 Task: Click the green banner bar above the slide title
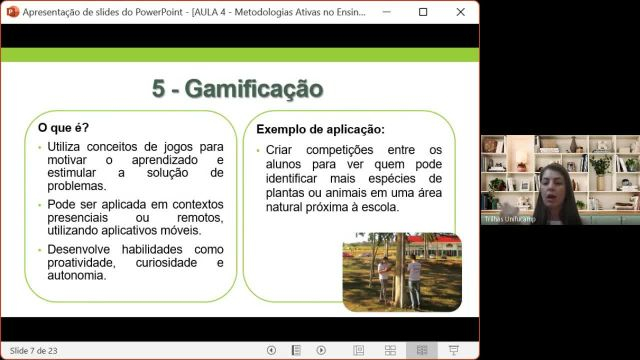[x=240, y=55]
